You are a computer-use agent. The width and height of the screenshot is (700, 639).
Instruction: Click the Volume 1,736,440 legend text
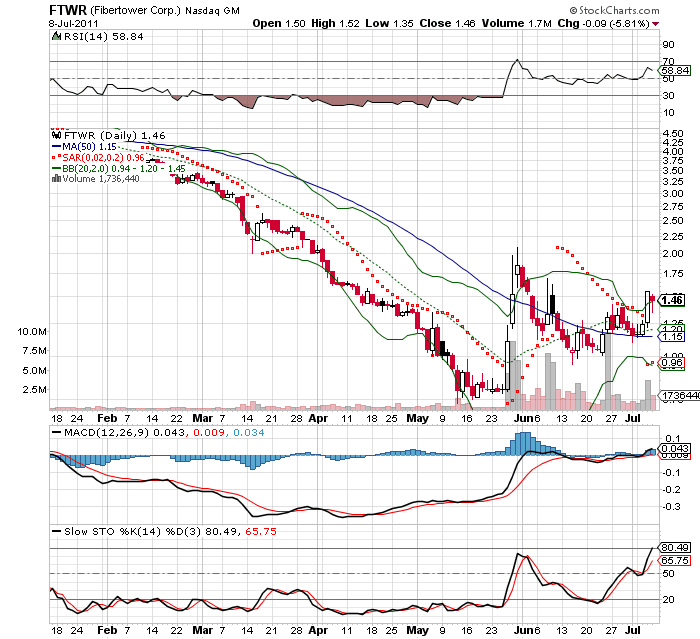tap(101, 179)
